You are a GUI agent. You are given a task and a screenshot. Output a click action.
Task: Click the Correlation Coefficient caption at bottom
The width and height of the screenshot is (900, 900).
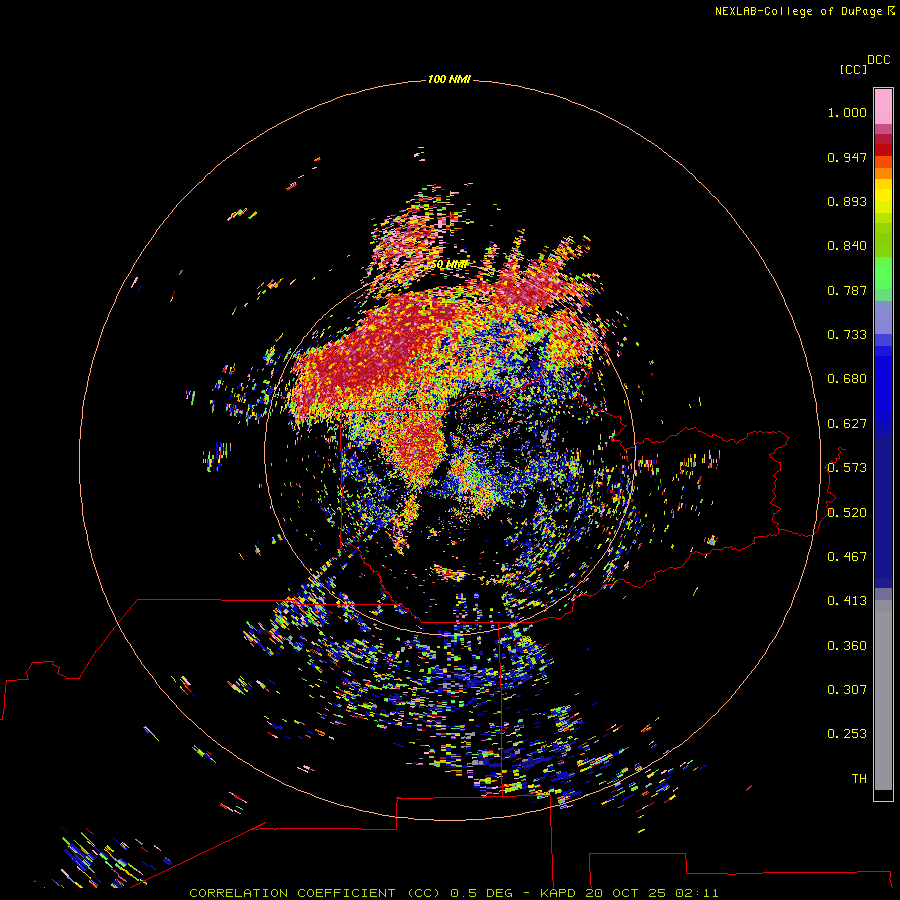click(453, 893)
